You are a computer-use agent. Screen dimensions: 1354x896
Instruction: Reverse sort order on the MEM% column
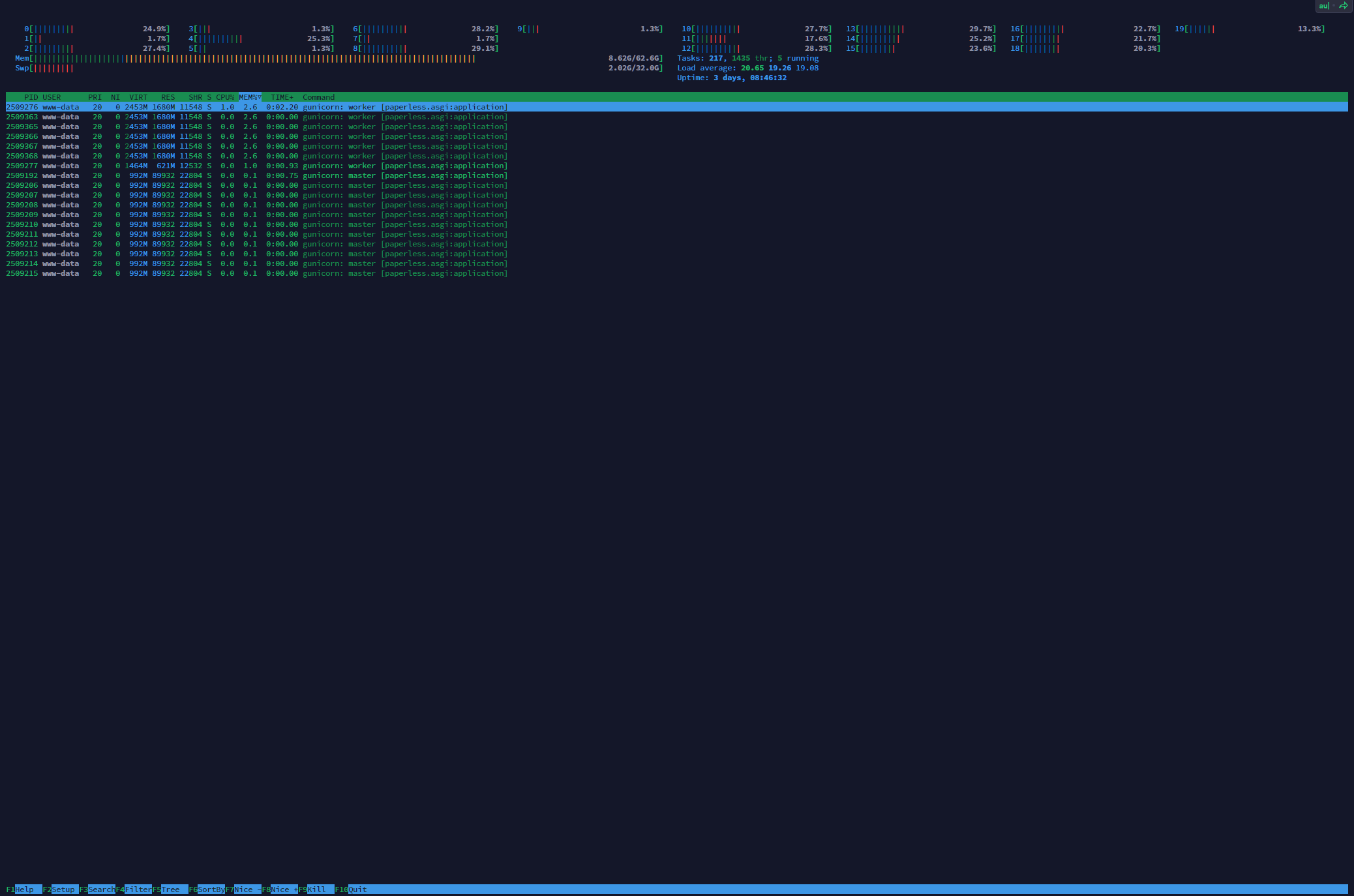[250, 97]
